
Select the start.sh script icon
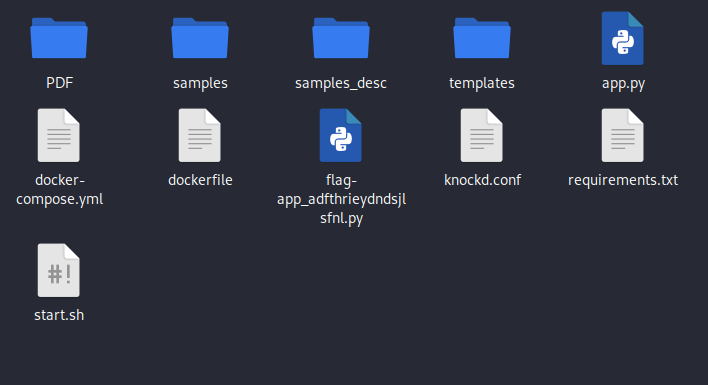(59, 270)
